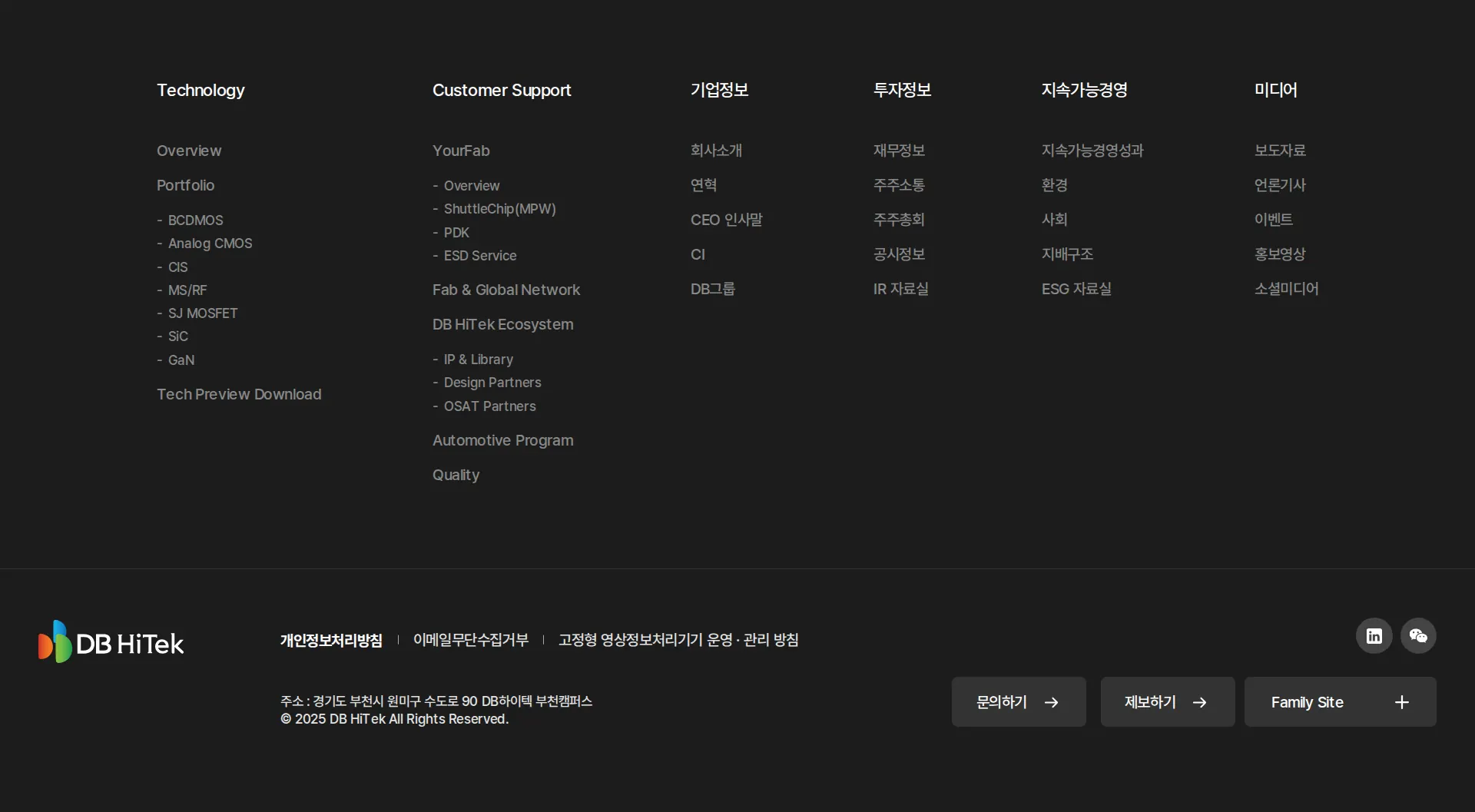
Task: Open the Portfolio link
Action: [186, 185]
